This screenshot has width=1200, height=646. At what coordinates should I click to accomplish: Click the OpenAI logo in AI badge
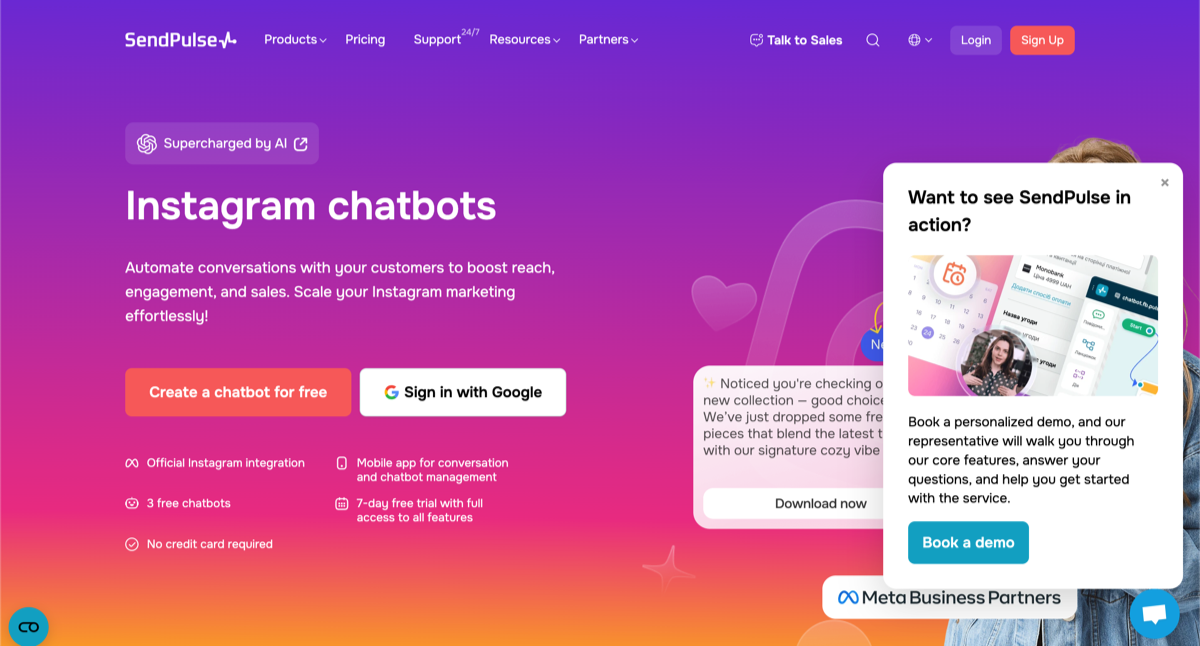tap(147, 144)
